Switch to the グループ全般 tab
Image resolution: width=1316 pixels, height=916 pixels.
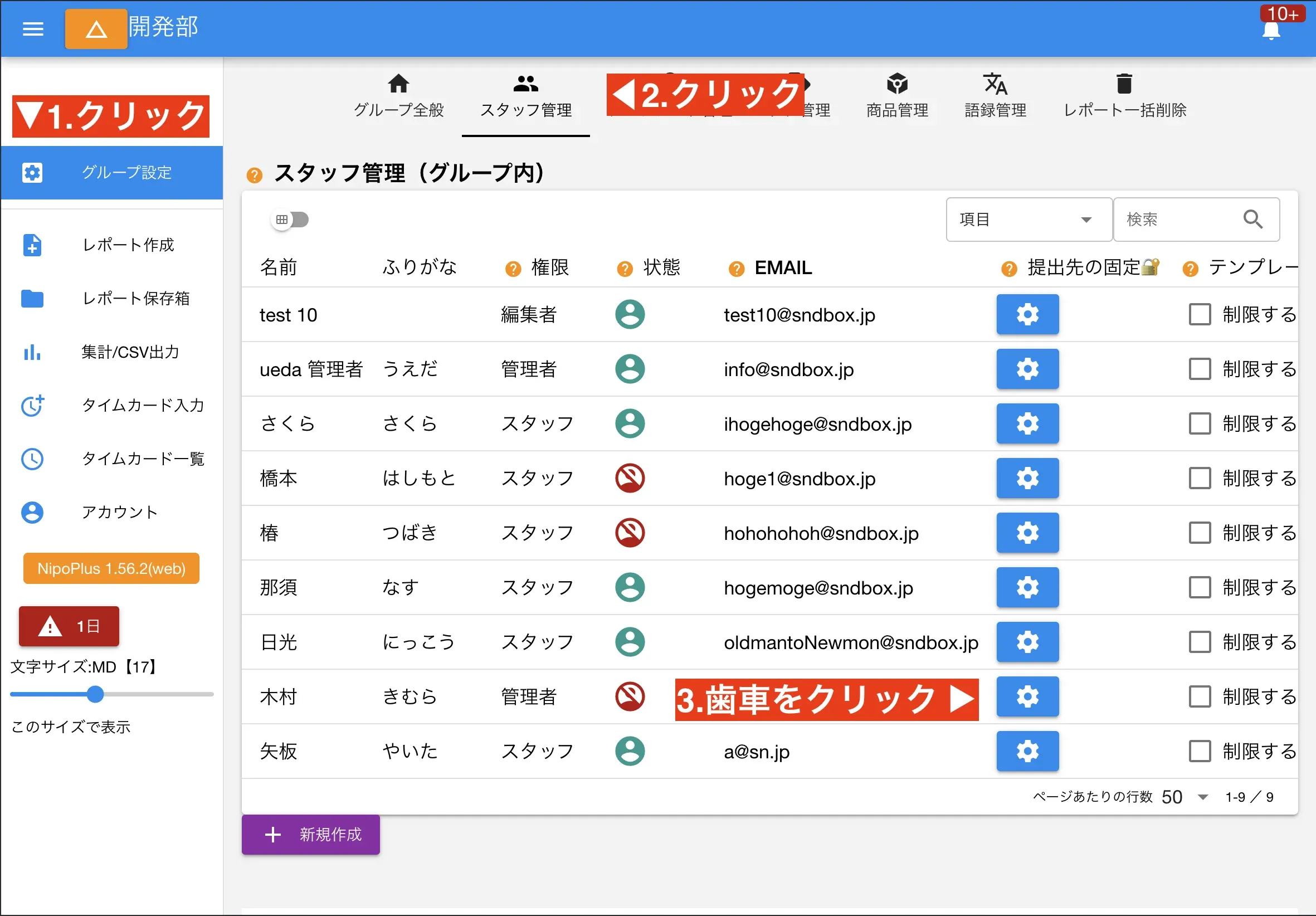pyautogui.click(x=398, y=95)
